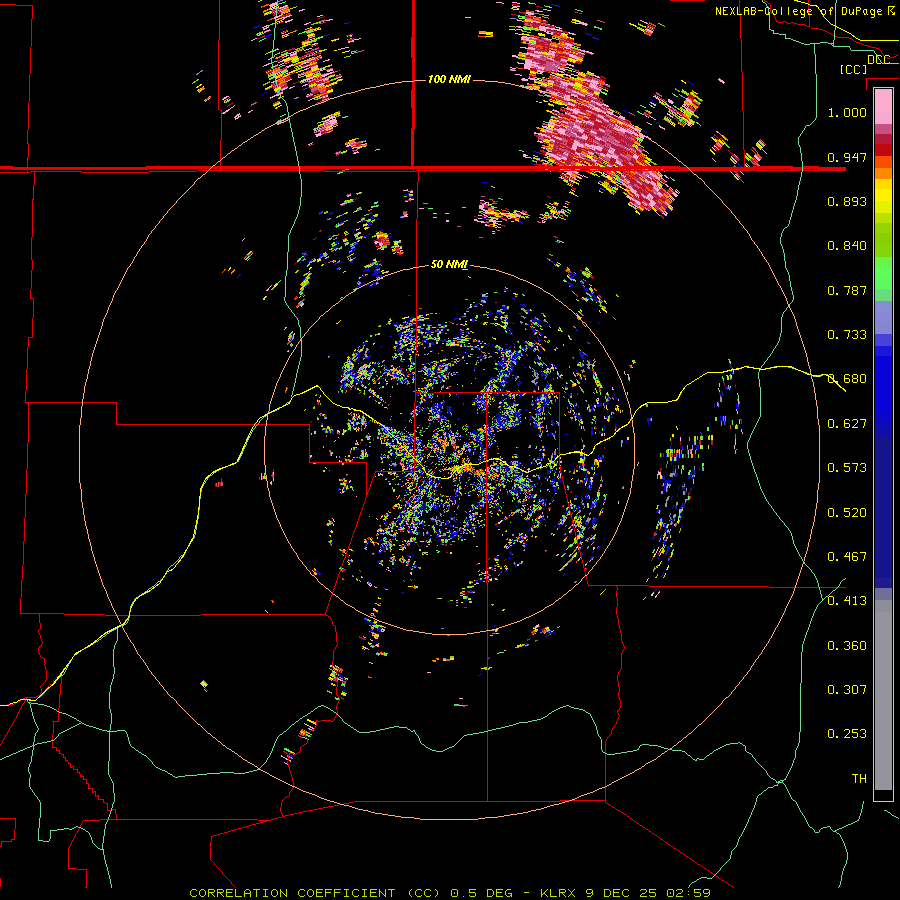900x900 pixels.
Task: Click the TH label on the legend
Action: coord(859,779)
